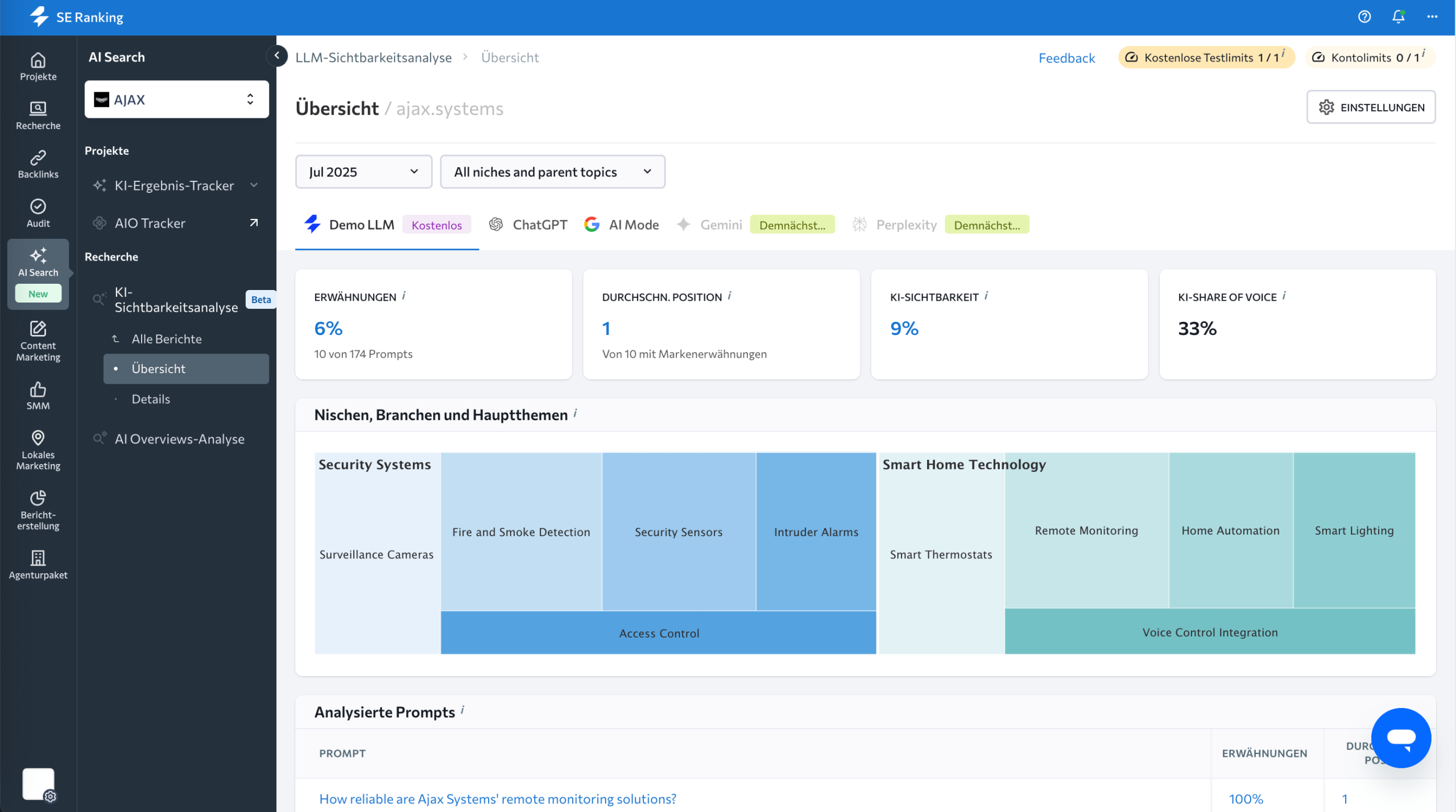The image size is (1456, 812).
Task: Open AI Search sidebar section
Action: pos(38,274)
